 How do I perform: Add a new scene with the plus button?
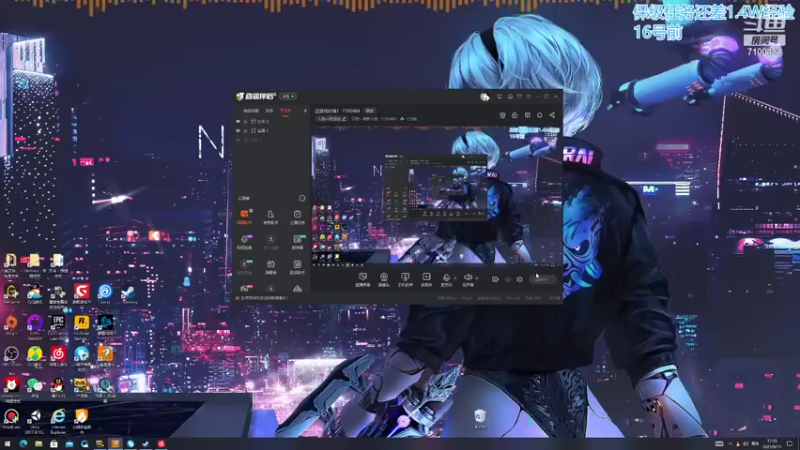[x=305, y=111]
